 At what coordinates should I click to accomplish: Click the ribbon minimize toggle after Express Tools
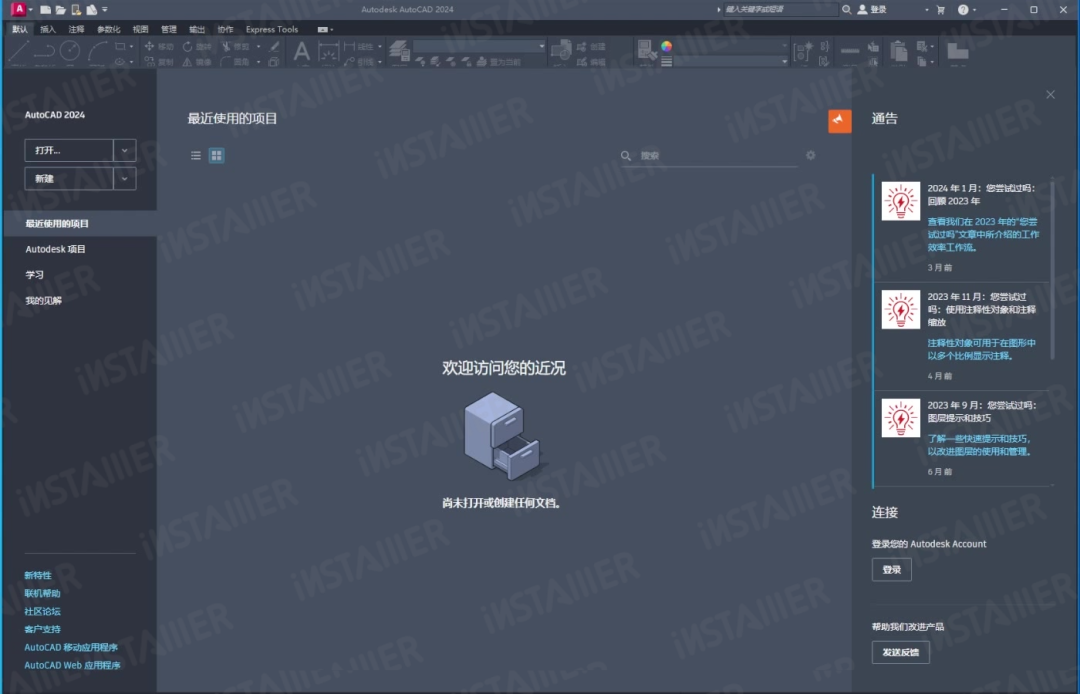point(322,30)
